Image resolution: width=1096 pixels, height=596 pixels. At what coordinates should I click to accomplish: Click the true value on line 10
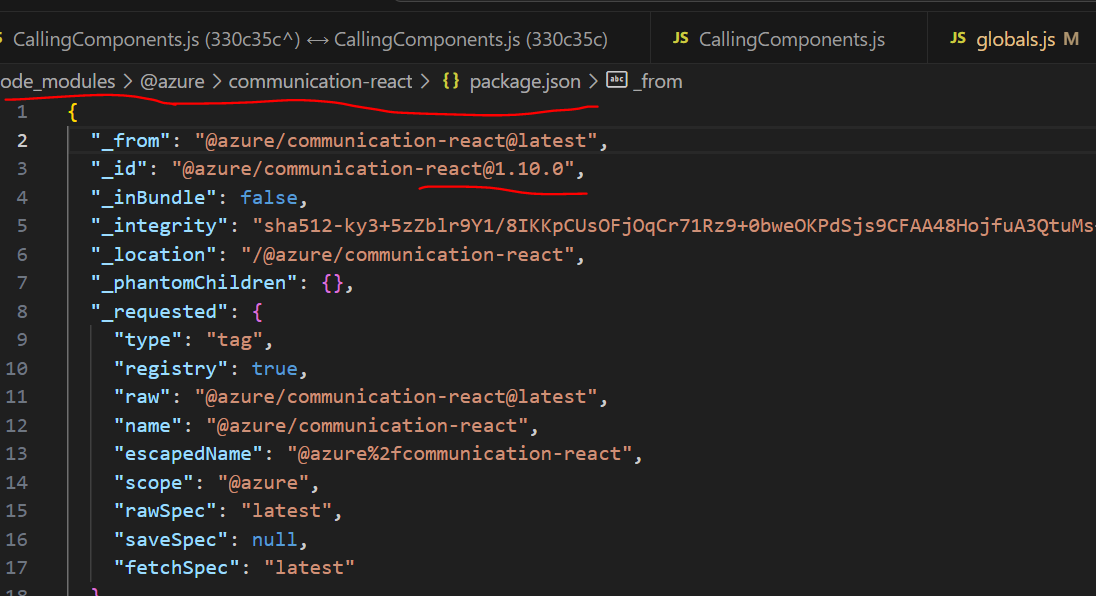pyautogui.click(x=275, y=368)
